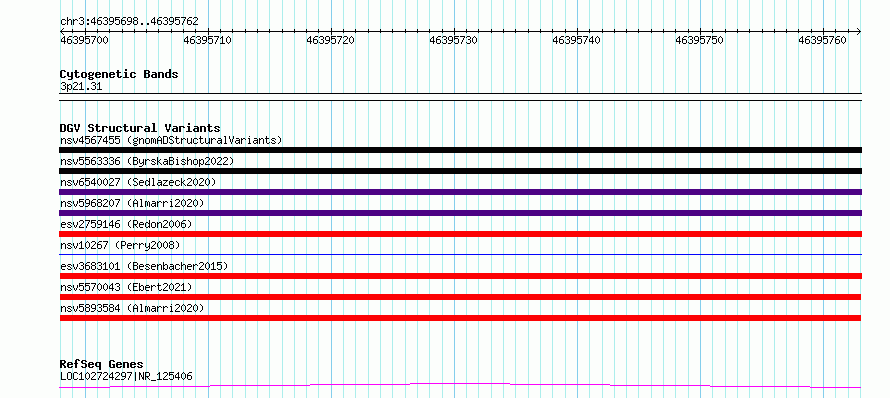The height and width of the screenshot is (398, 890).
Task: Open nsv5893584 (Almarri2020) label
Action: pos(132,308)
